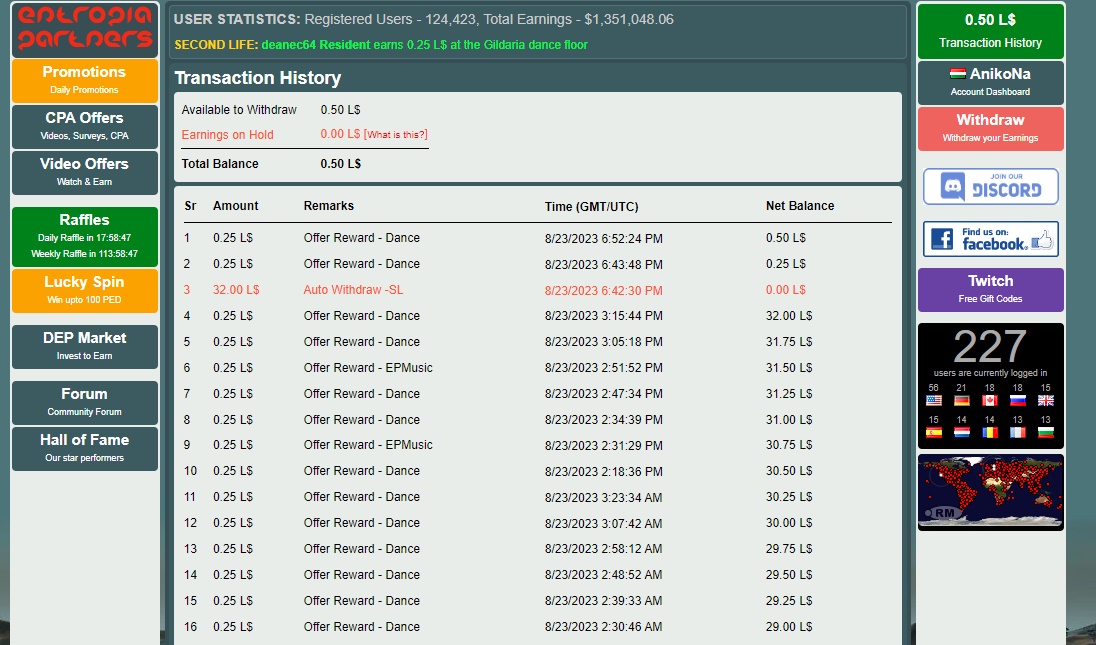Viewport: 1096px width, 645px height.
Task: Click timestamp 8/23/2023 6:43:48 PM
Action: tap(604, 264)
